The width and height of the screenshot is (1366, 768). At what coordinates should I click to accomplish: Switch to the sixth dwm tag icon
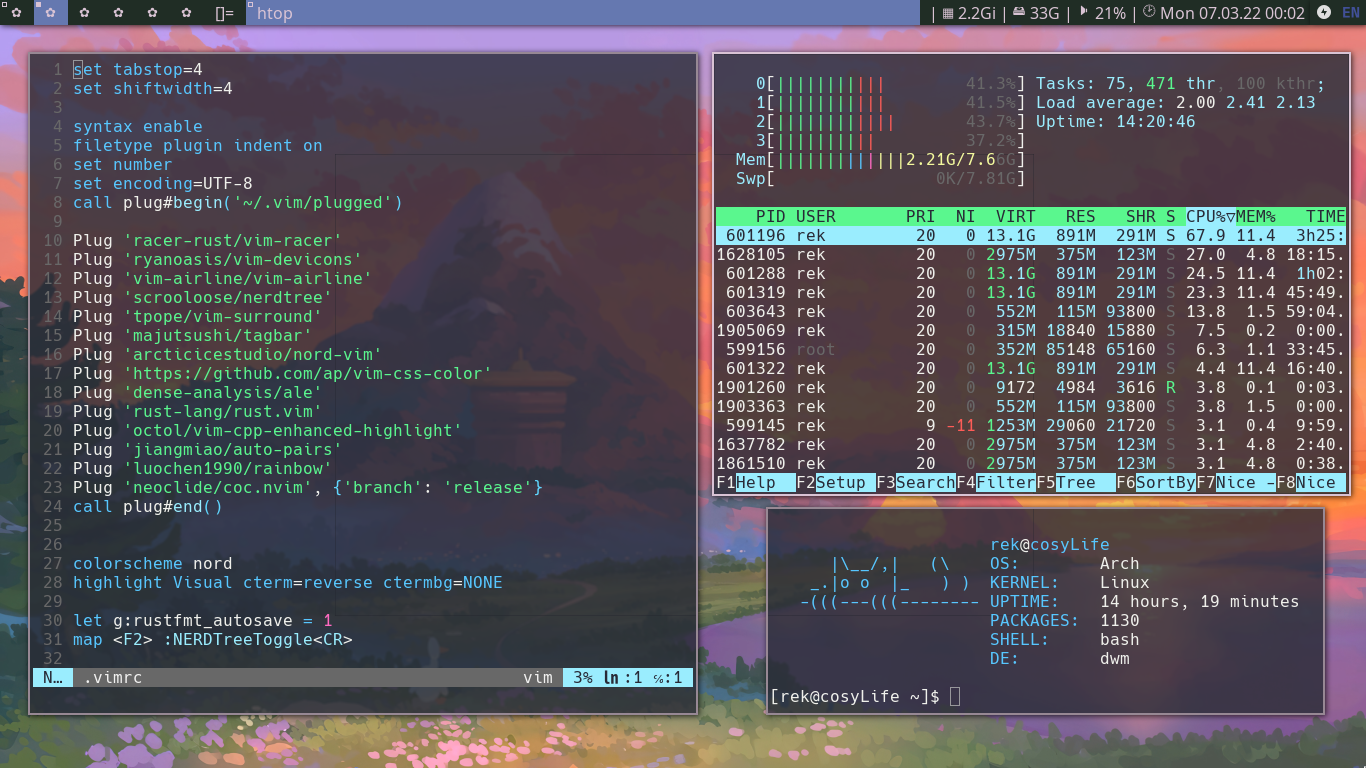coord(186,13)
